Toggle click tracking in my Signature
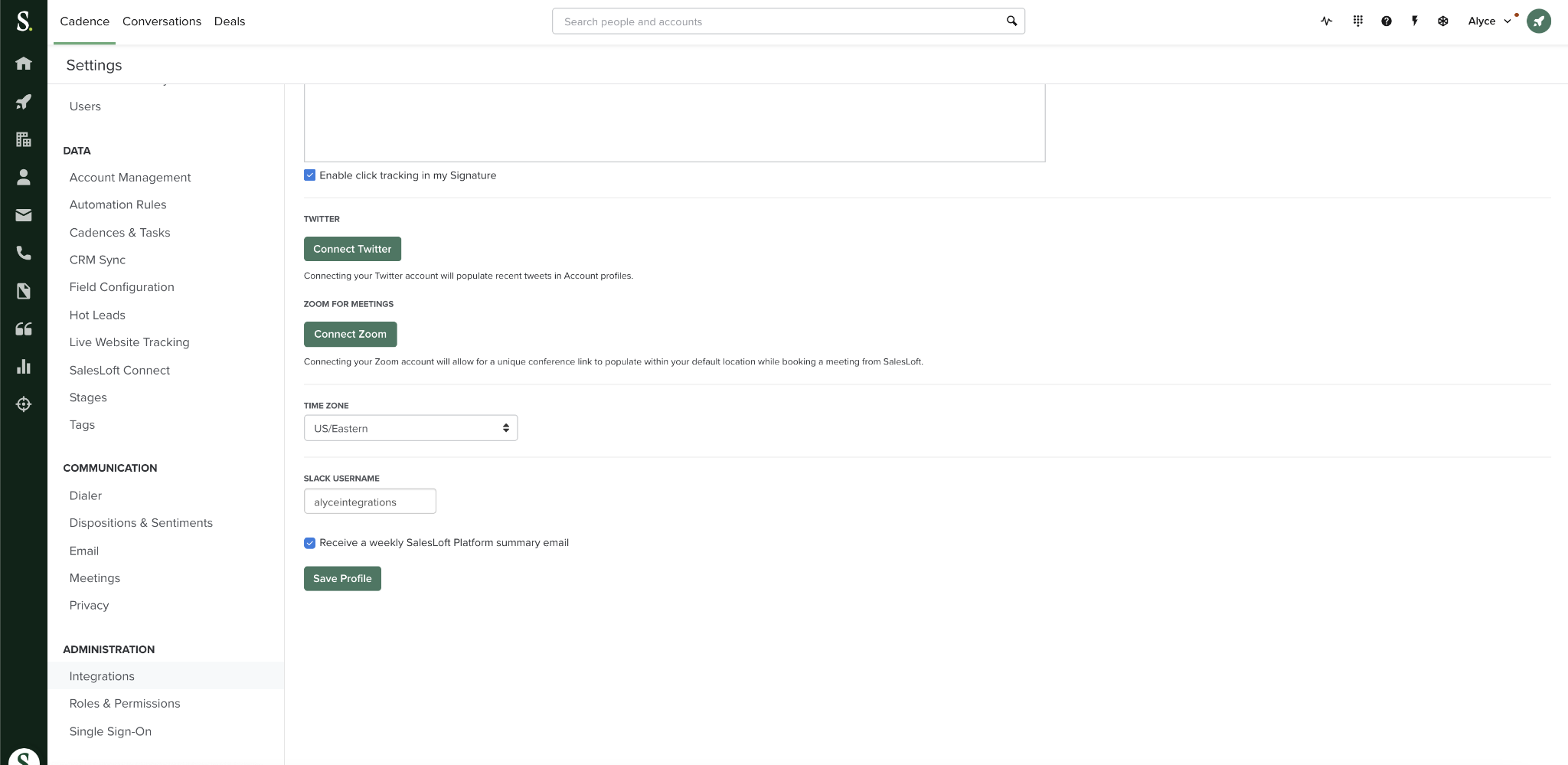Viewport: 1568px width, 765px height. point(309,175)
